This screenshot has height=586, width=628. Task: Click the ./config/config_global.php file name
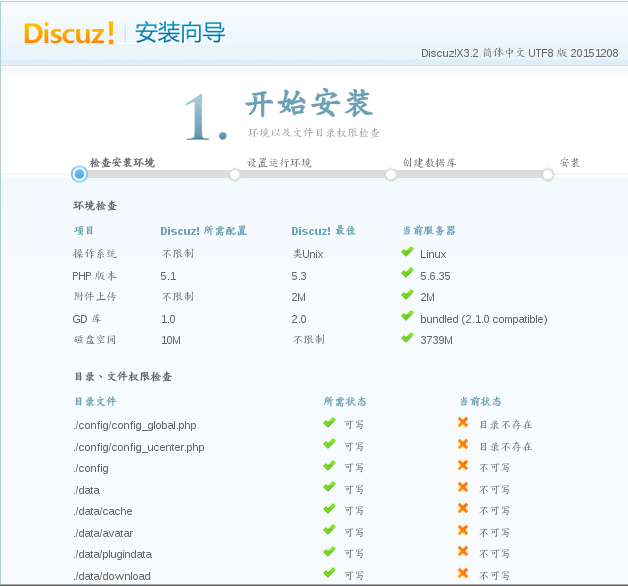(x=135, y=425)
